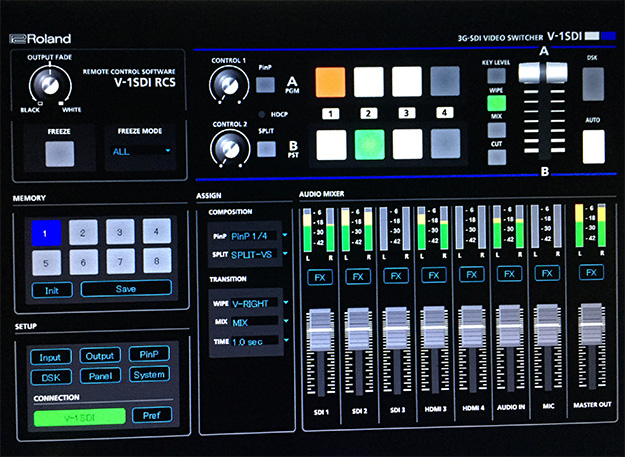The width and height of the screenshot is (625, 457).
Task: Recall memory 6
Action: click(x=84, y=262)
